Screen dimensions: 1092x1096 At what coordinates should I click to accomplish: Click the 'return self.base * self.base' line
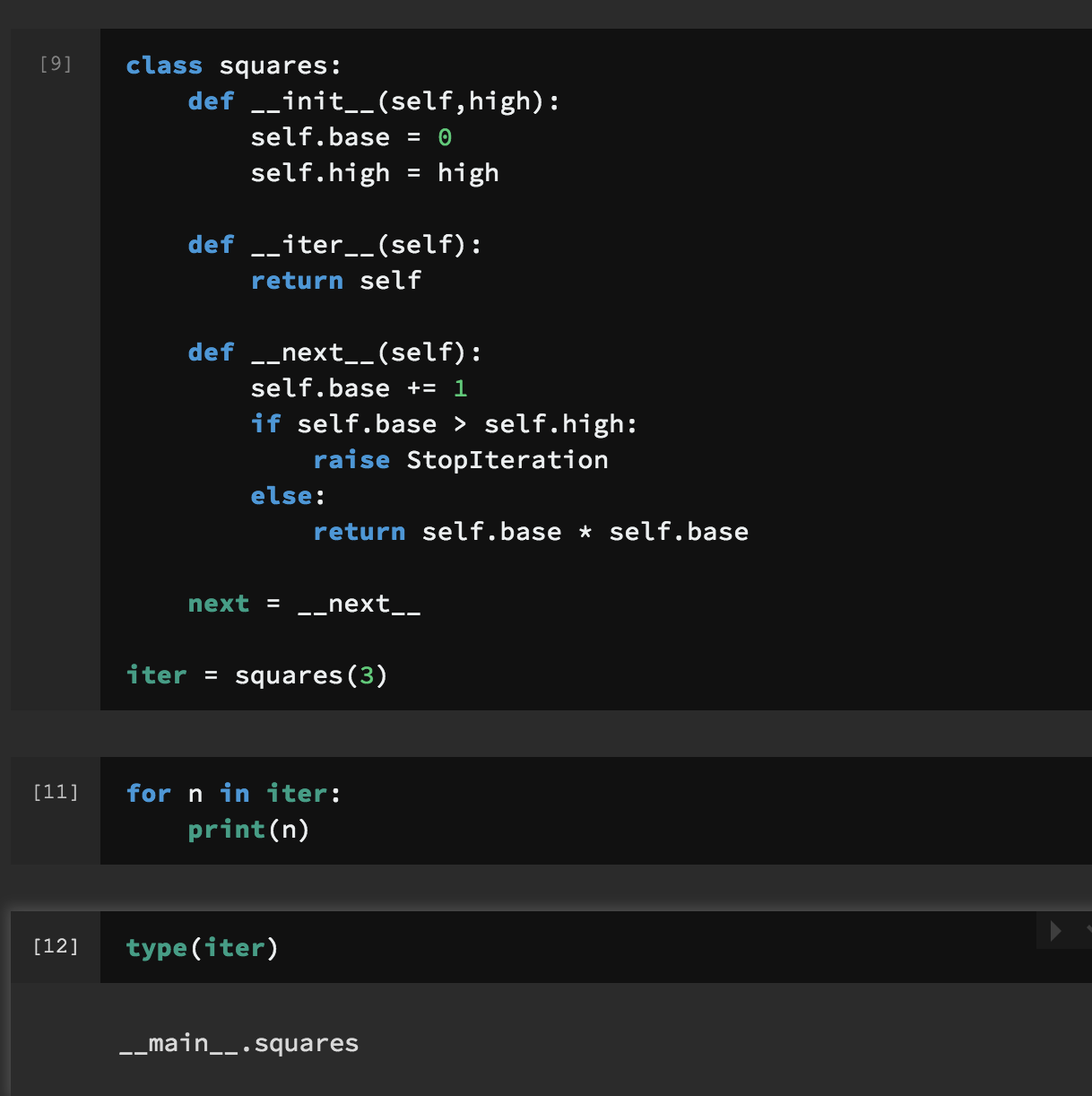click(x=531, y=532)
